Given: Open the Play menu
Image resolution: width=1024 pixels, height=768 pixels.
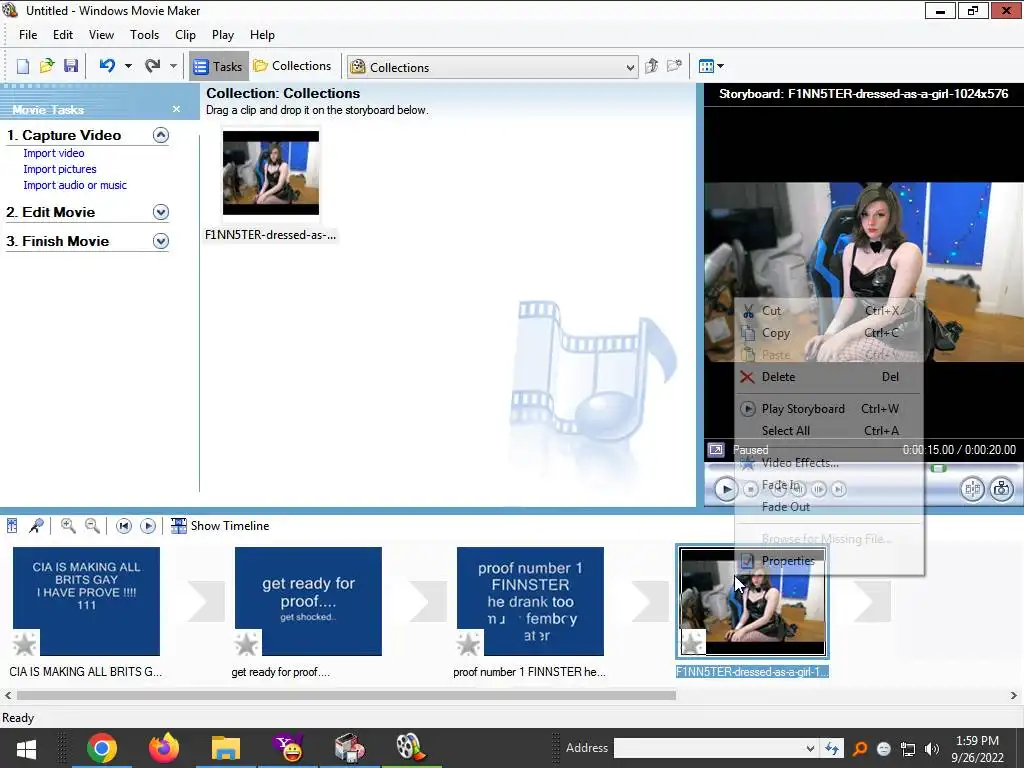Looking at the screenshot, I should 223,35.
